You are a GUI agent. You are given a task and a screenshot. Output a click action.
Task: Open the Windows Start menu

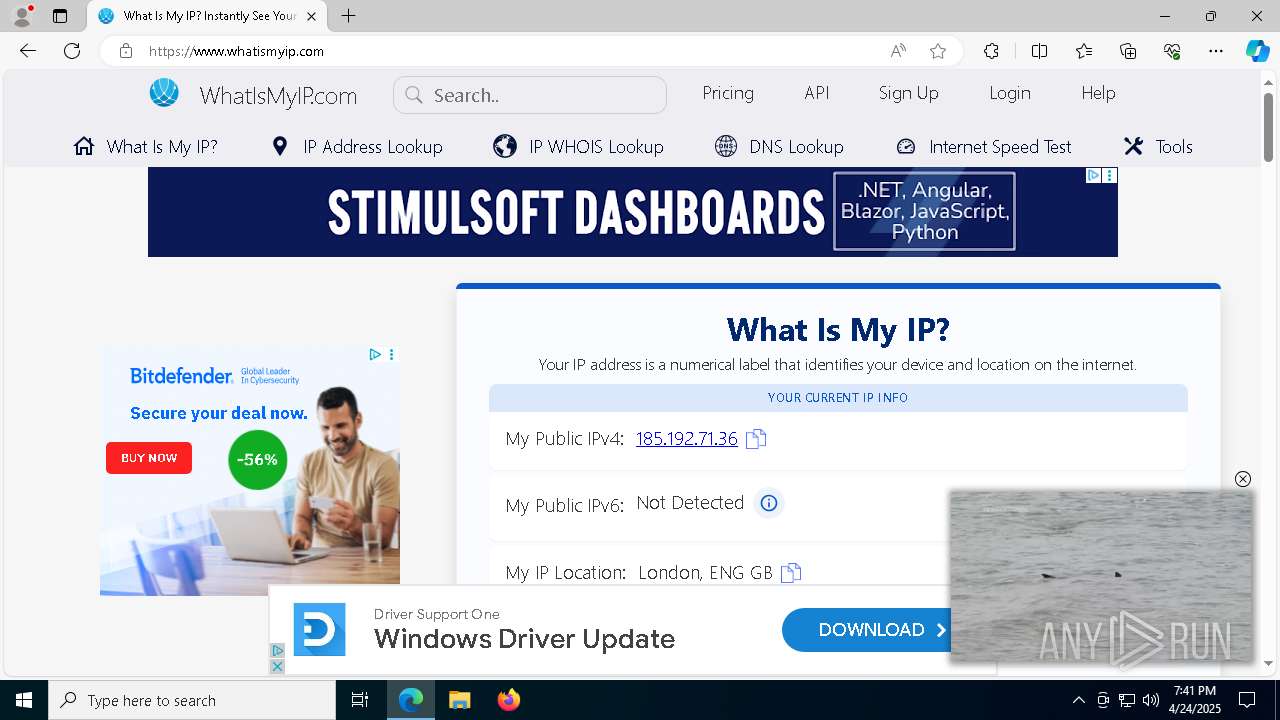pos(23,700)
